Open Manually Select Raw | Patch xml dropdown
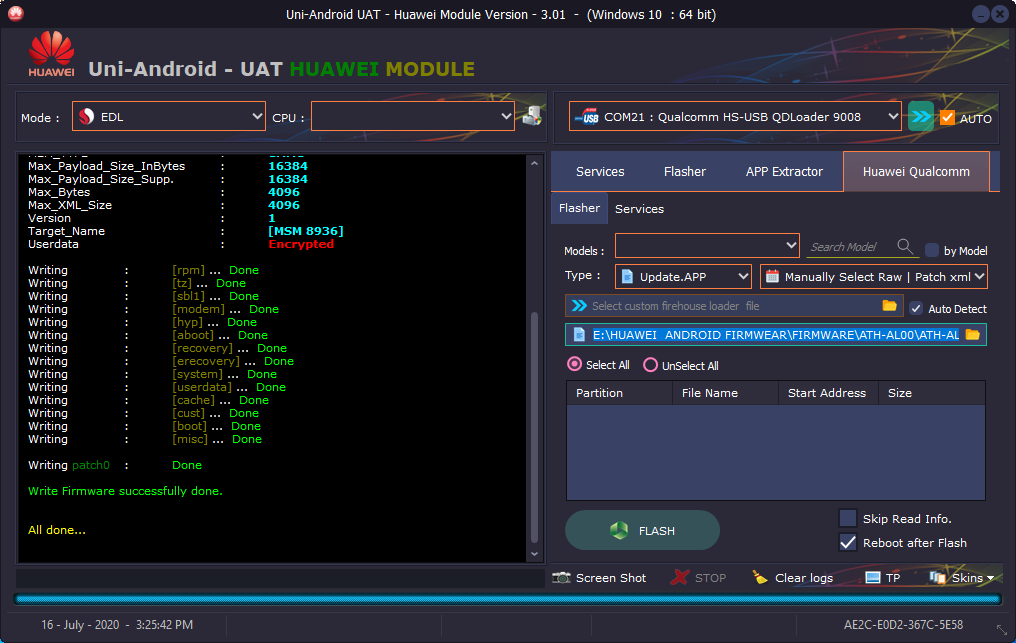The height and width of the screenshot is (643, 1016). point(873,277)
